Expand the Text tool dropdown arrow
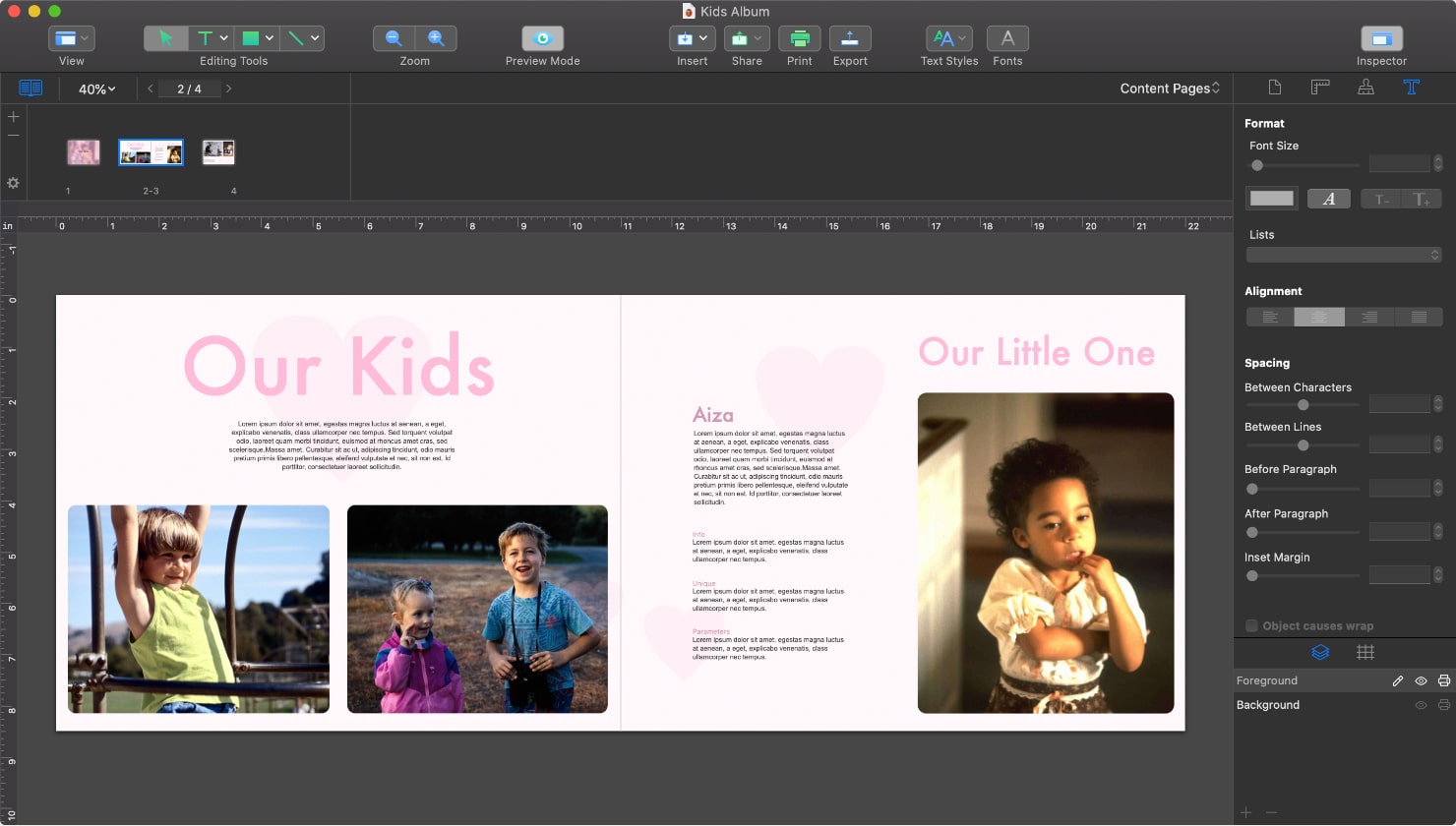 224,38
